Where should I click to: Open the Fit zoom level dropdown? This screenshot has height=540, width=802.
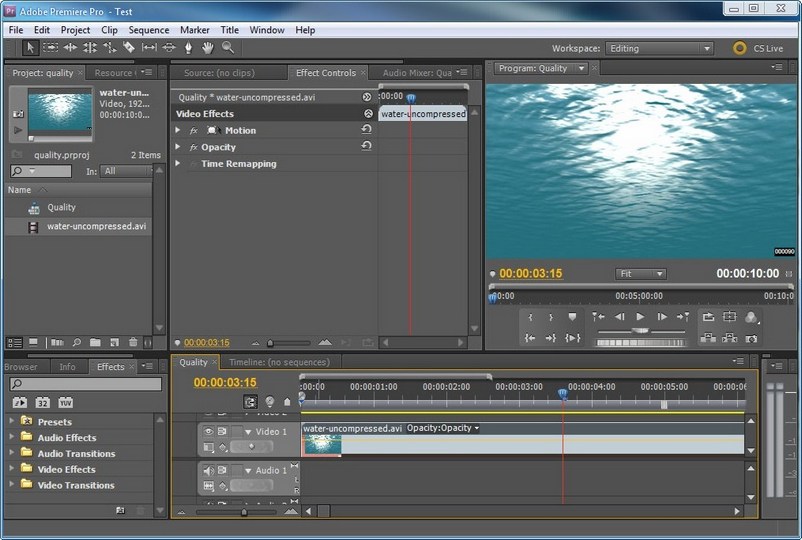tap(641, 274)
